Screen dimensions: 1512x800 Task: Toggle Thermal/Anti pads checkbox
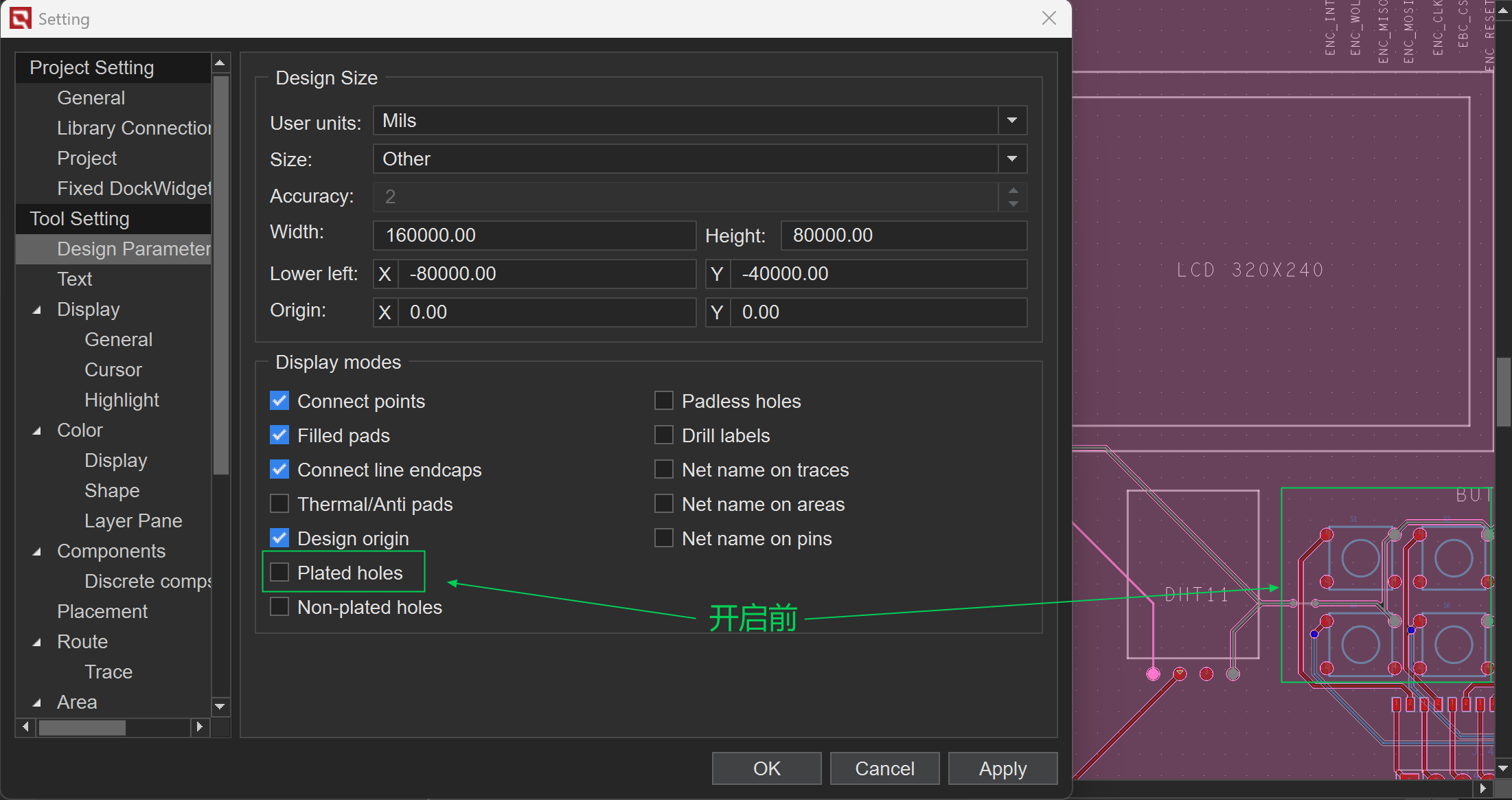coord(279,503)
